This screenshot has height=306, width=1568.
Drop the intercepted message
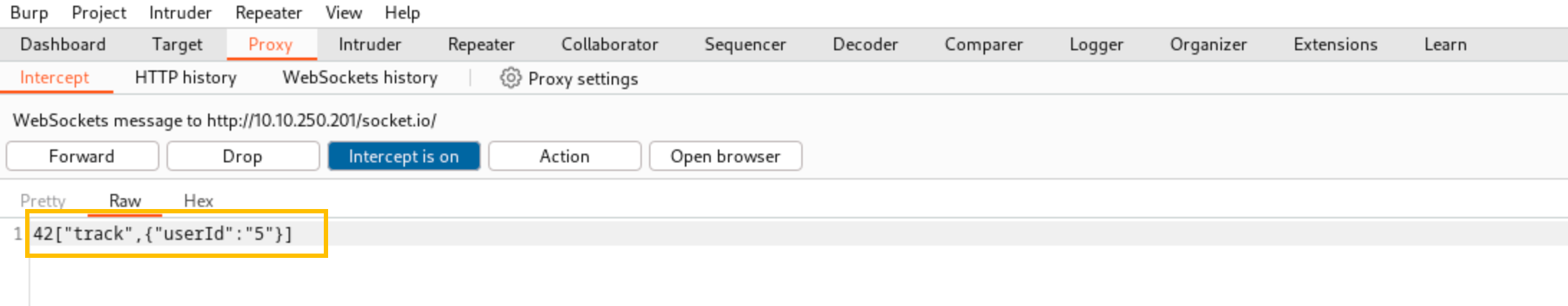[243, 156]
